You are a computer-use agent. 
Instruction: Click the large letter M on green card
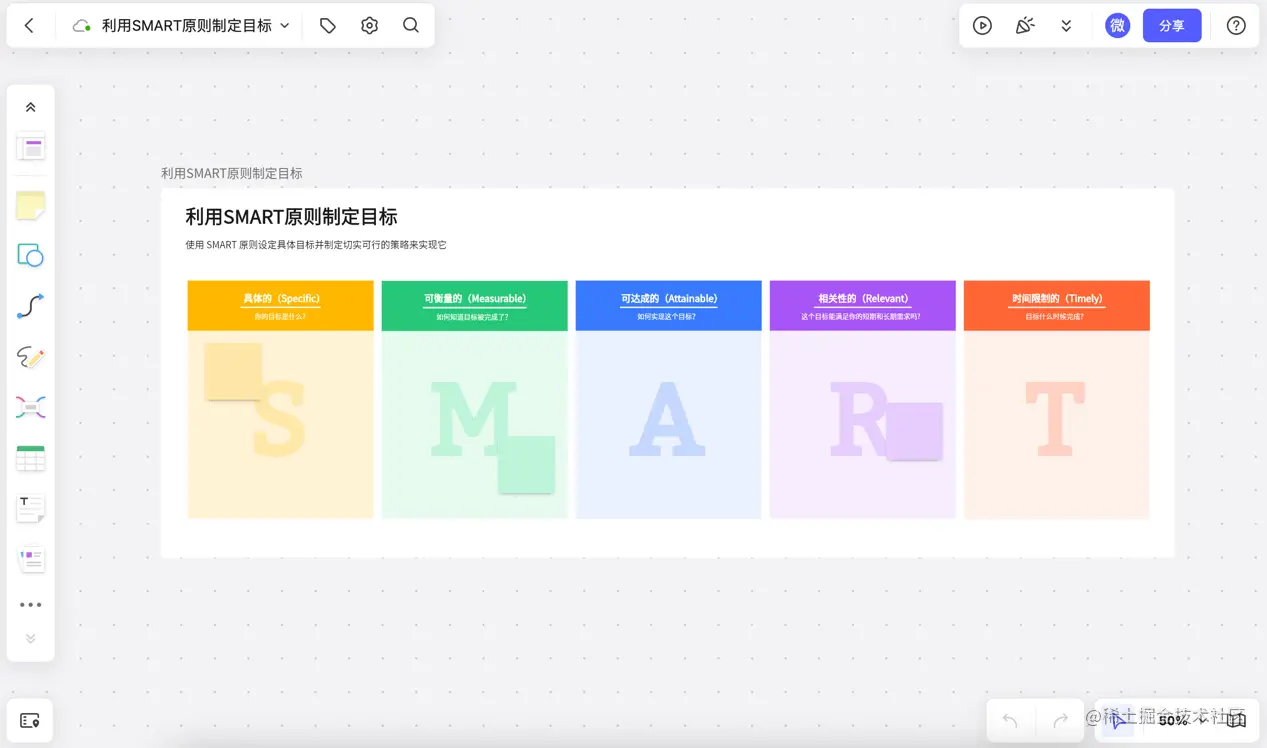click(473, 418)
